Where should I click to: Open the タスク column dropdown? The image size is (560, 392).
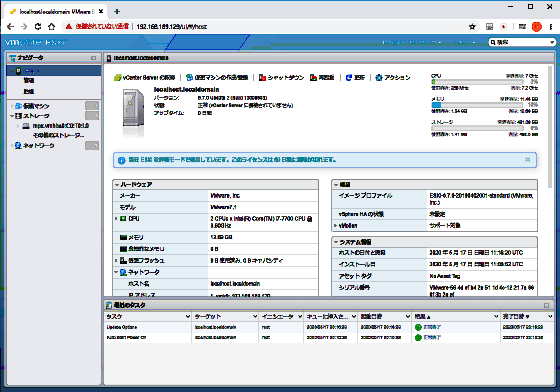click(188, 317)
